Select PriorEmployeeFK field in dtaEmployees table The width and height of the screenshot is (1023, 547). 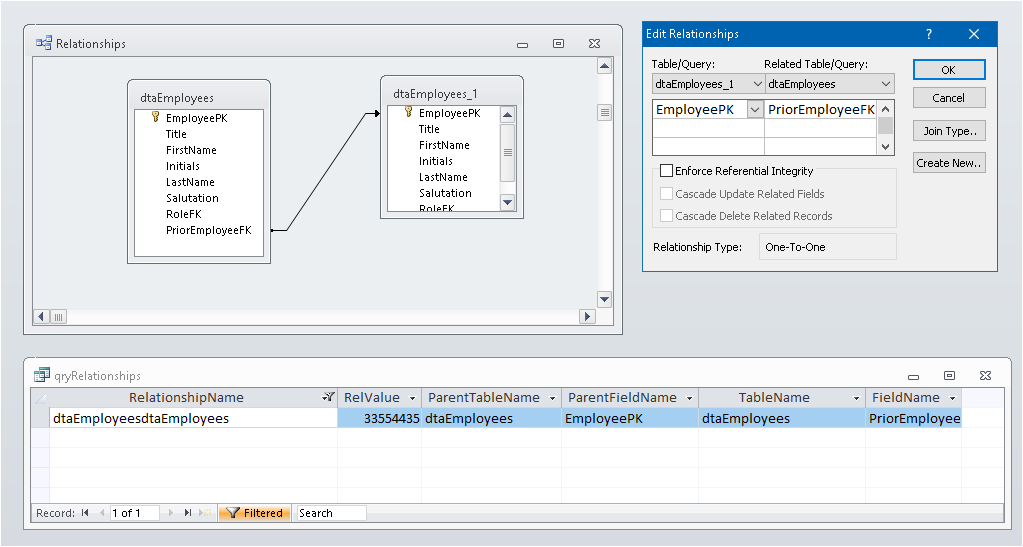click(x=209, y=230)
